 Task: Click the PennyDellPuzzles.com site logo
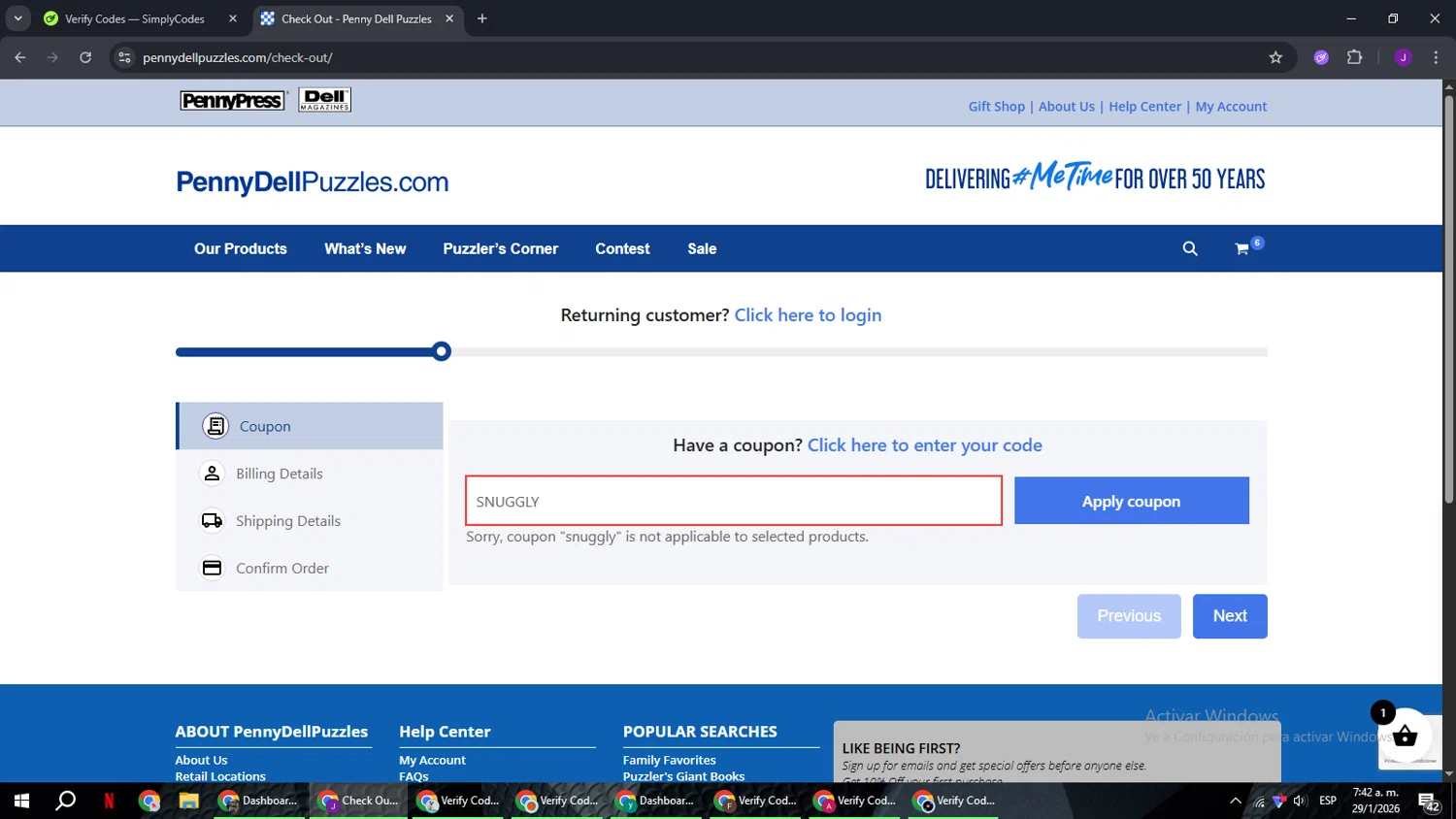point(312,181)
